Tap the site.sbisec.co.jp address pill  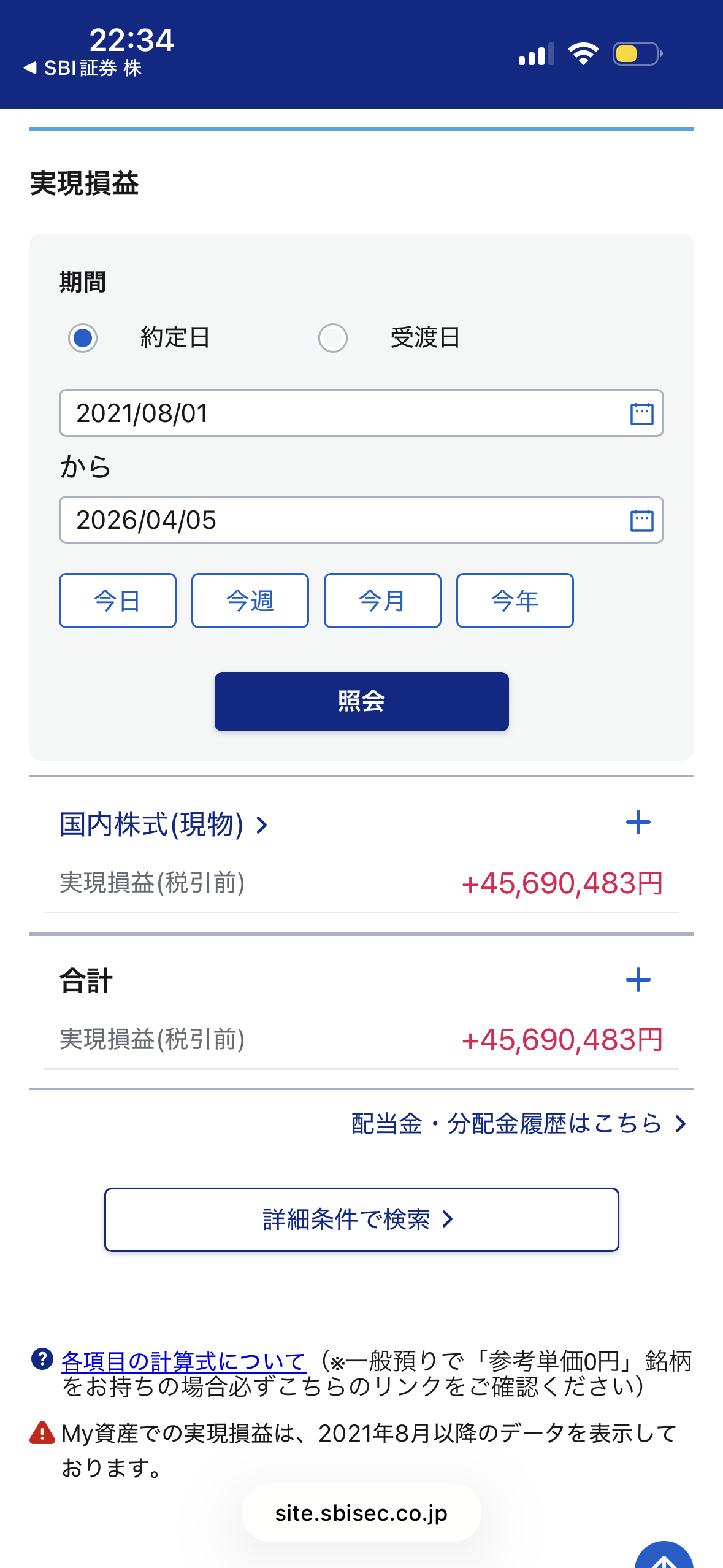point(361,1513)
